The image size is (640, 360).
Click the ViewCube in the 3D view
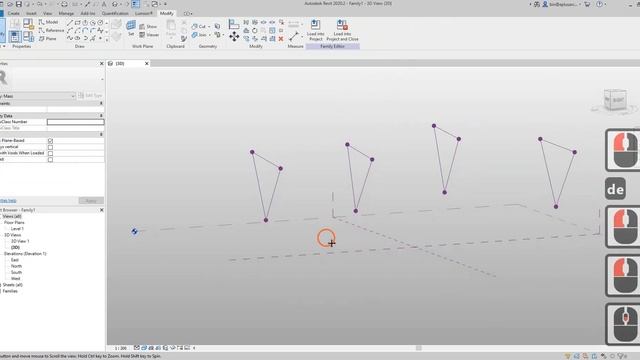(614, 100)
